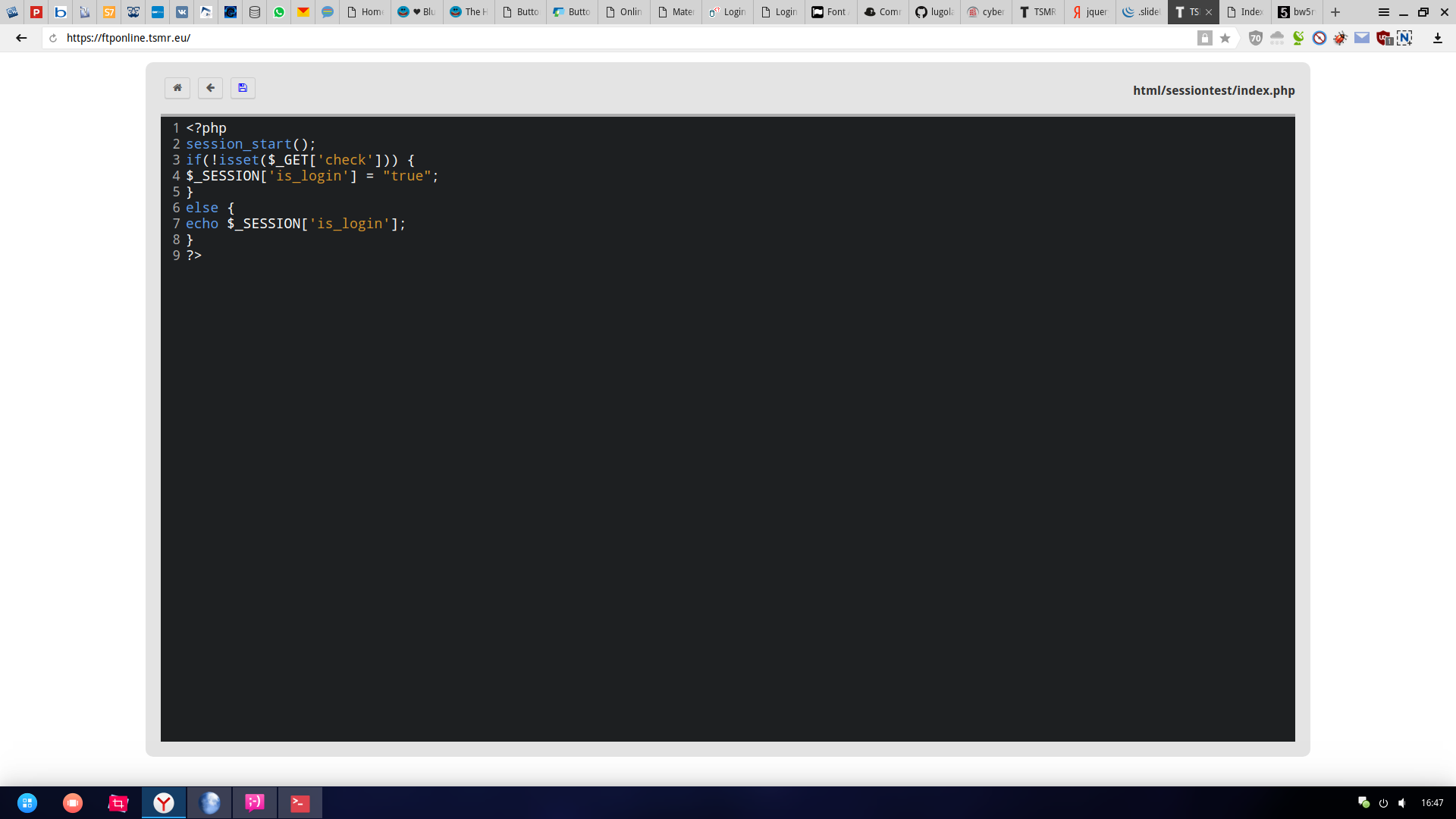Switch to the jquery tab
The image size is (1456, 819).
(x=1090, y=12)
